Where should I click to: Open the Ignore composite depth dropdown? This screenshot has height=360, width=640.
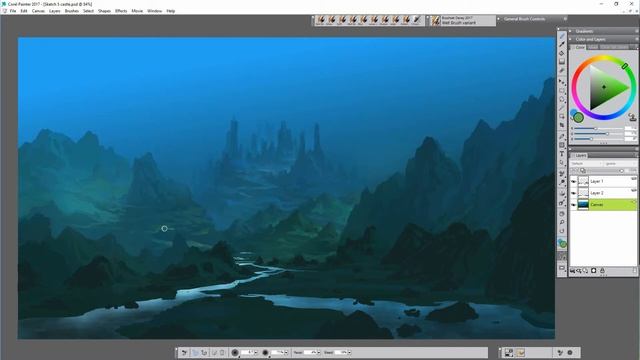click(x=620, y=163)
